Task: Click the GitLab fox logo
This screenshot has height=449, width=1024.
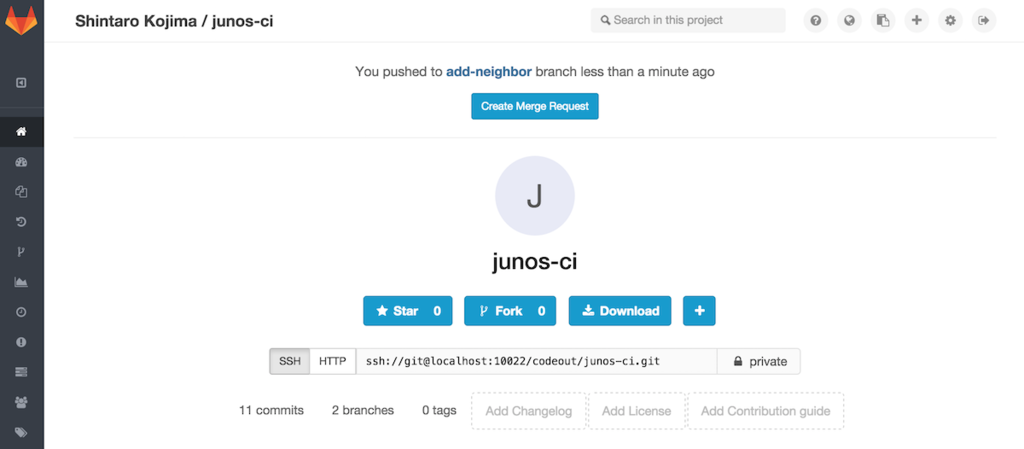Action: coord(22,20)
